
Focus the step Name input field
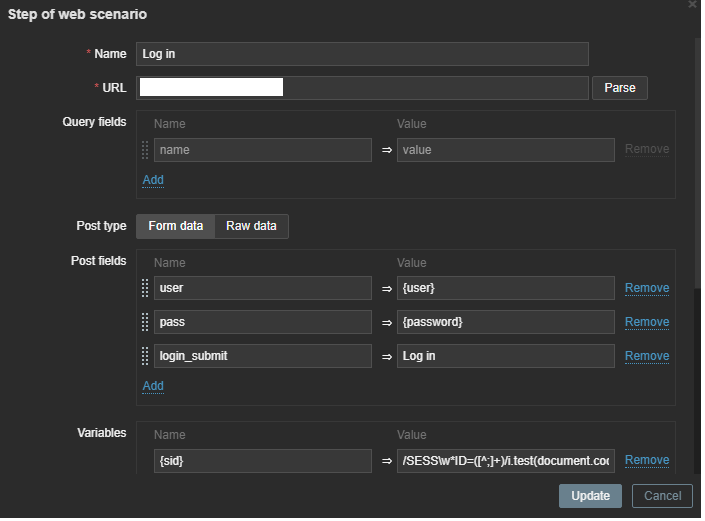(x=361, y=54)
